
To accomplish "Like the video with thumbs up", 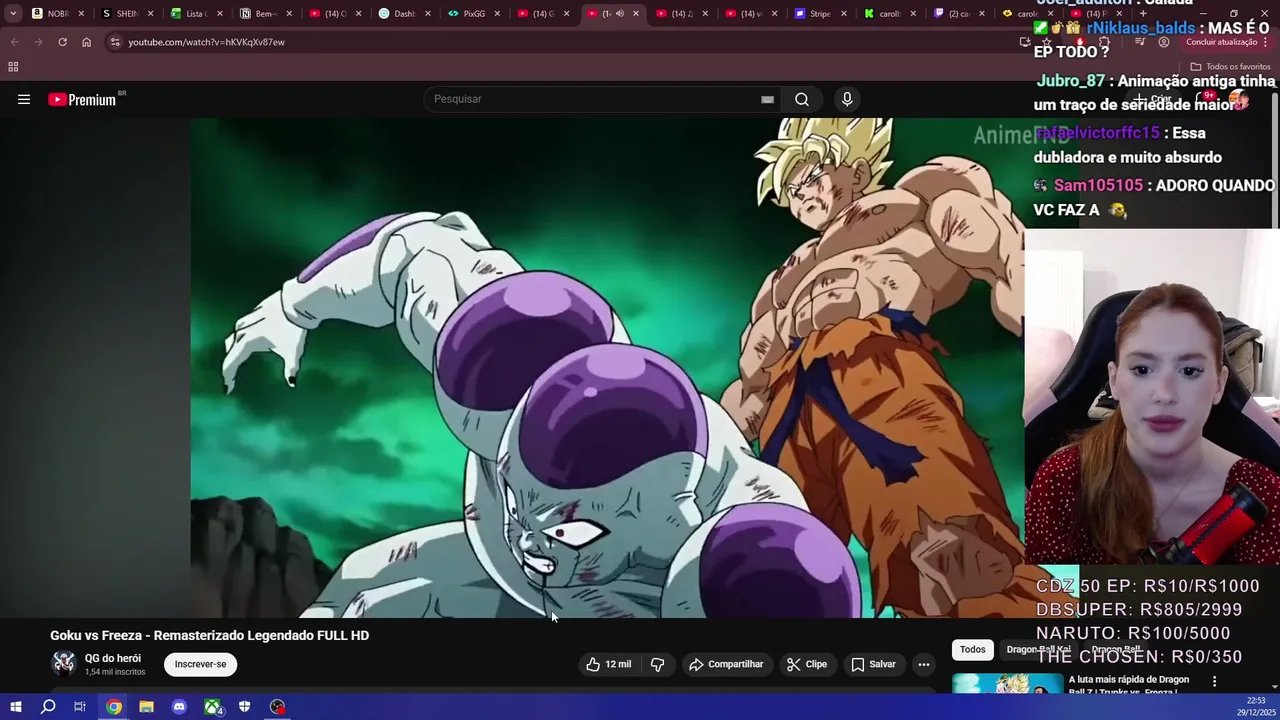I will click(x=608, y=664).
